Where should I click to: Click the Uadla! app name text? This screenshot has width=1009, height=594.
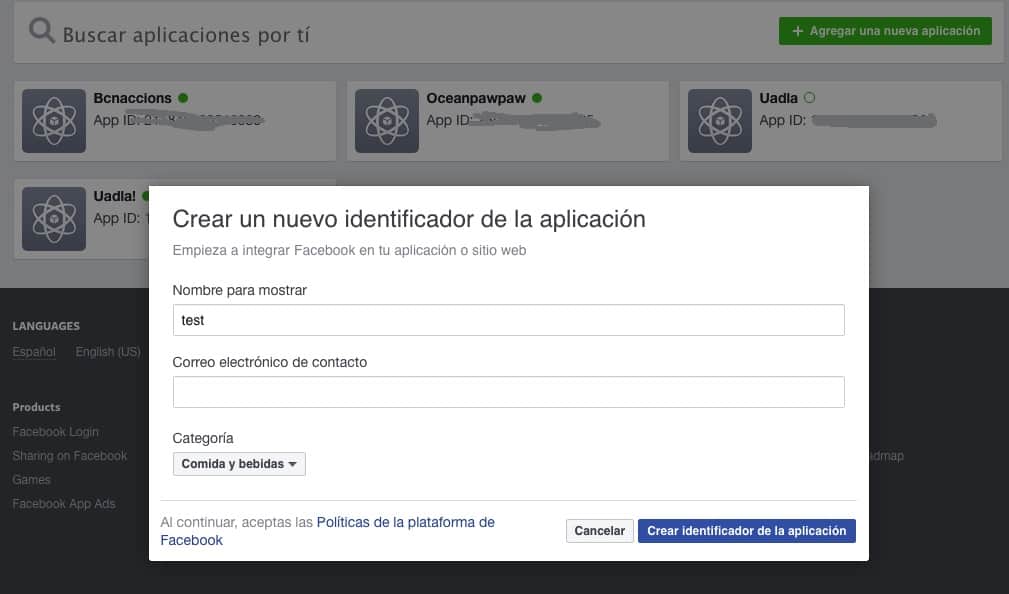pos(115,196)
